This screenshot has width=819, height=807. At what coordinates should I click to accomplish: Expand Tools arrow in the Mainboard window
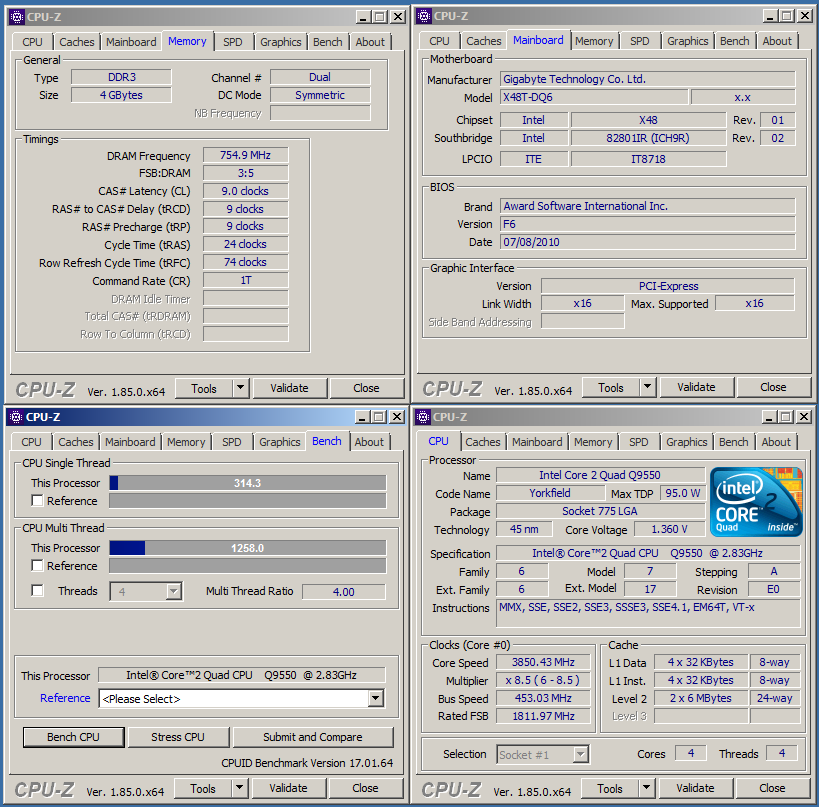[x=648, y=387]
